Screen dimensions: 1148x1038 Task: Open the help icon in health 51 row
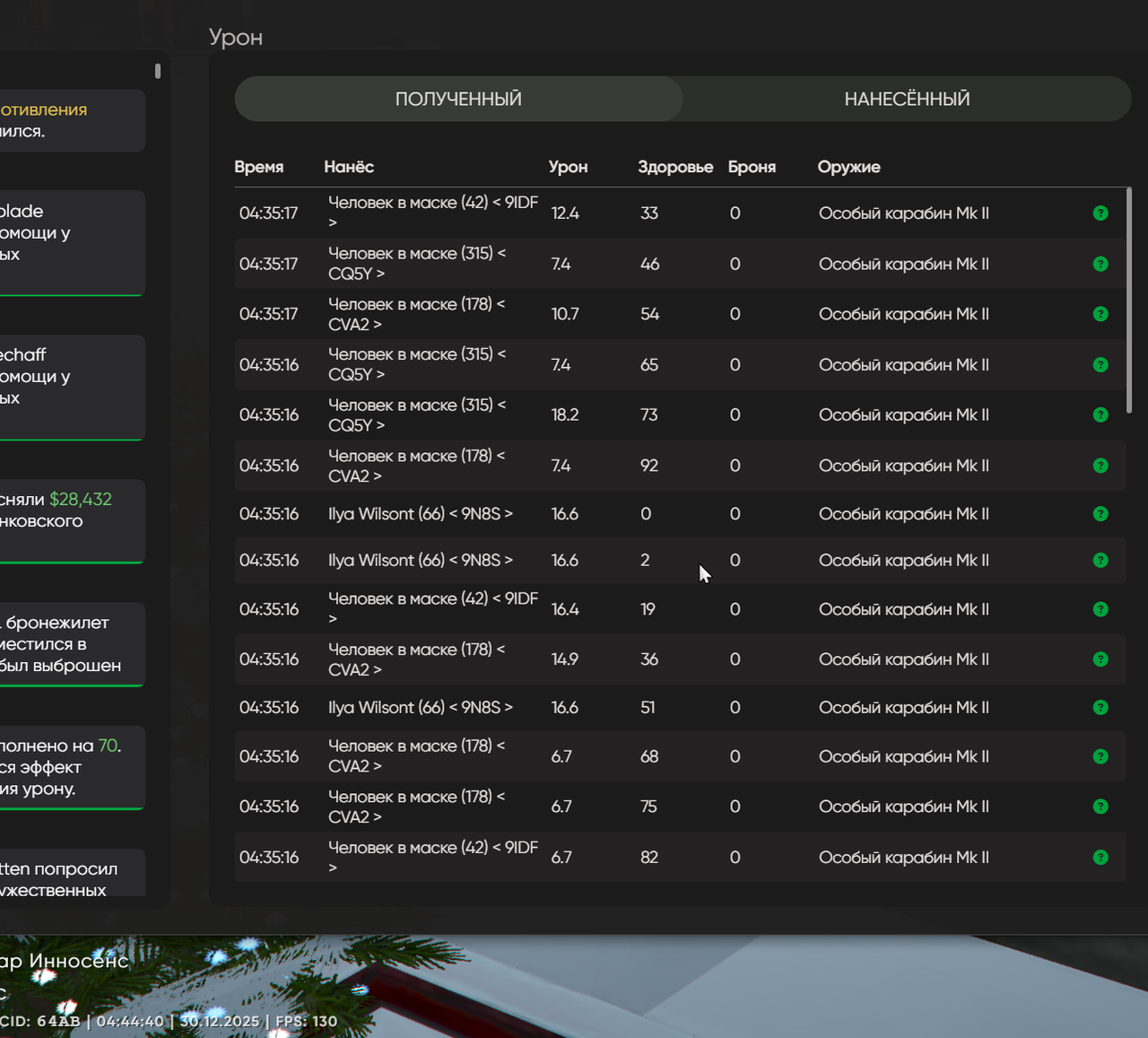[1100, 708]
